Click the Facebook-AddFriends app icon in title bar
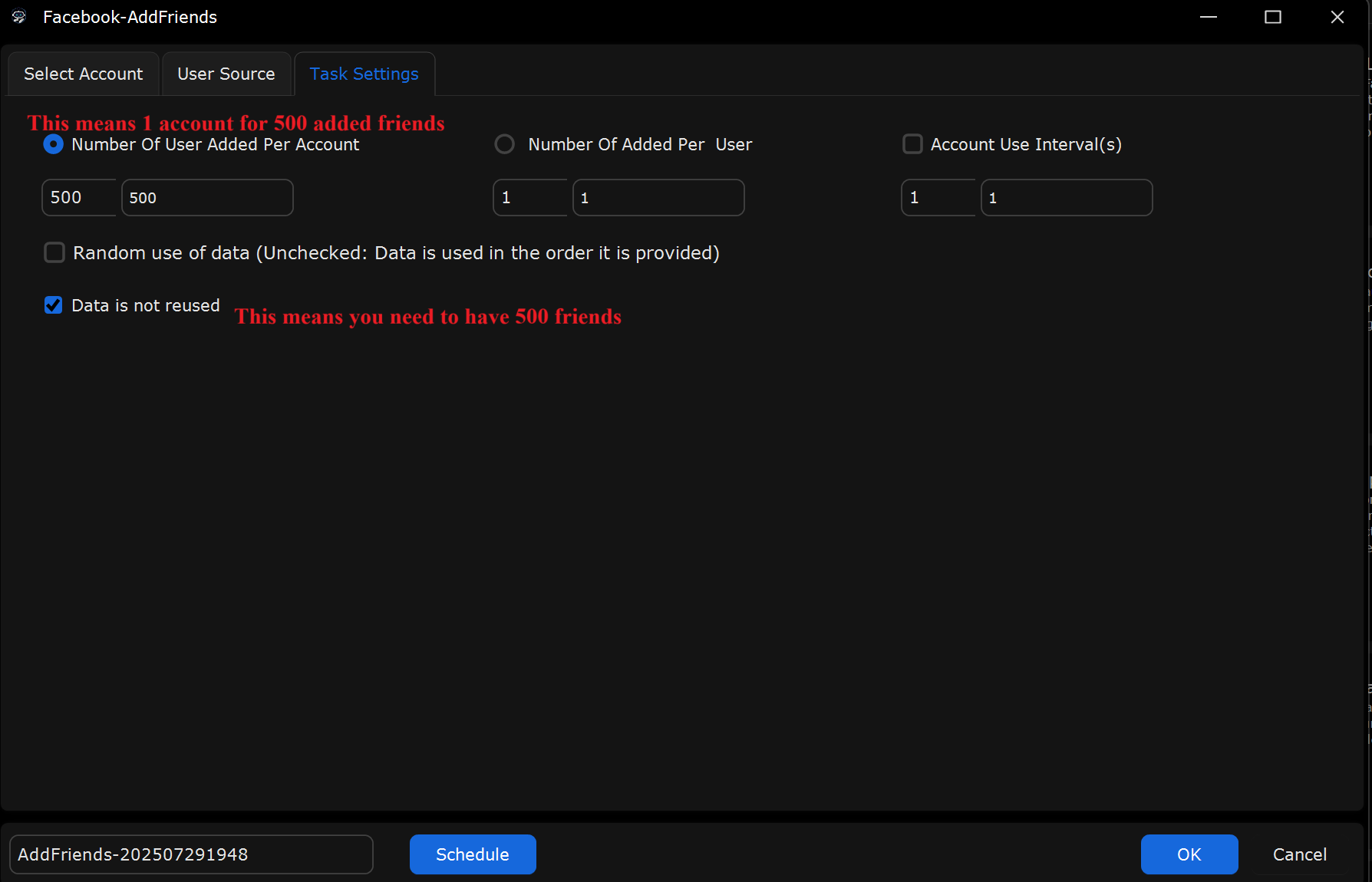The image size is (1372, 882). tap(19, 17)
